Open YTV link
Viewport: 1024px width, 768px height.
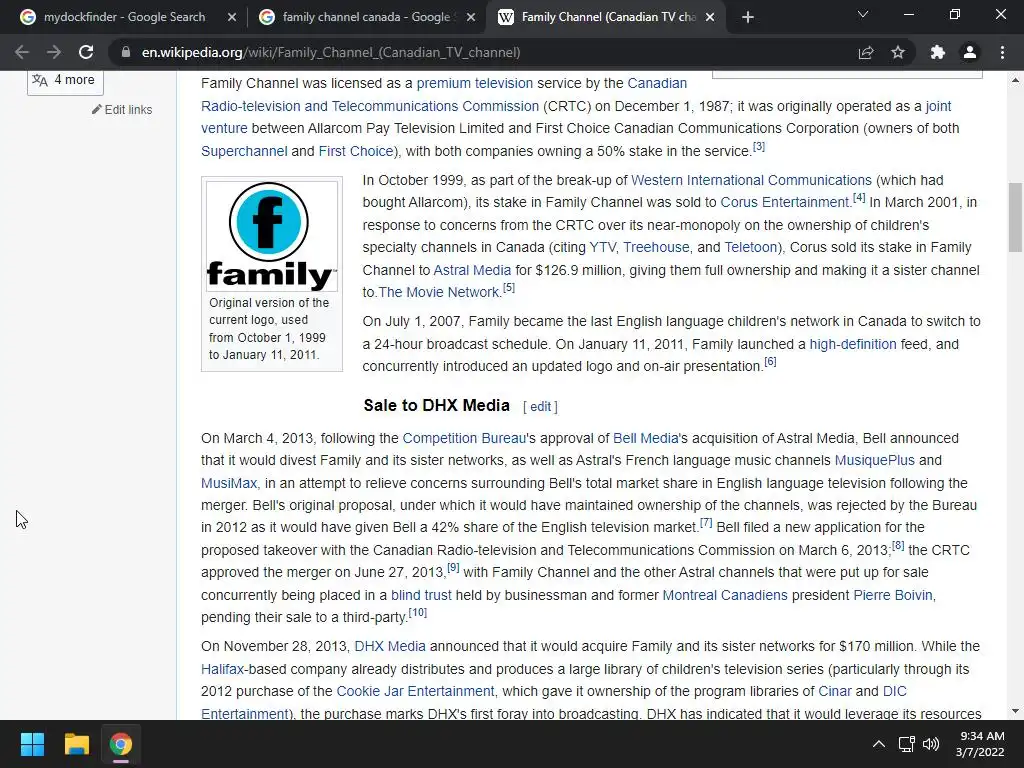coord(602,248)
